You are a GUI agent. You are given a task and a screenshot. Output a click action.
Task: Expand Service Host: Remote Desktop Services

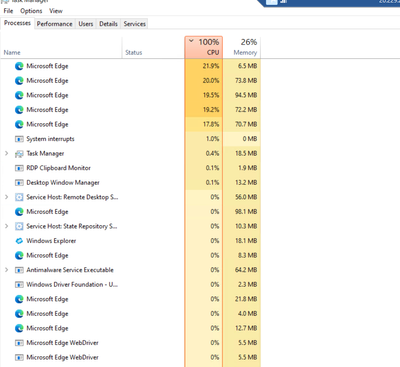pos(6,197)
